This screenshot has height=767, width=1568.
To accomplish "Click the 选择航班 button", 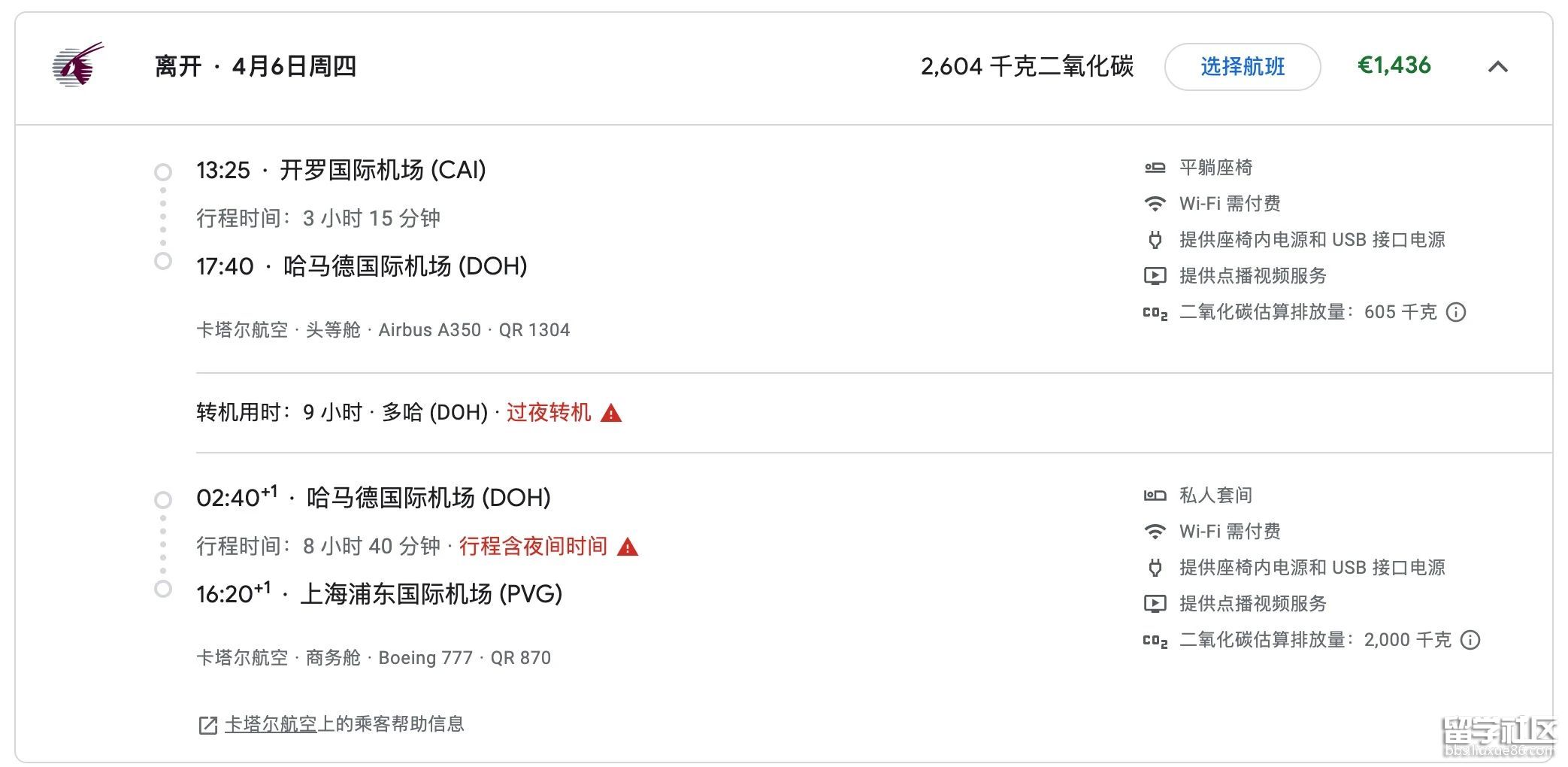I will [x=1242, y=67].
